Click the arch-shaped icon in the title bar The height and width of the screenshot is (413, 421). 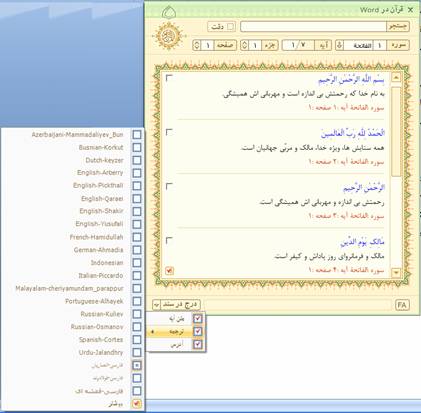169,12
